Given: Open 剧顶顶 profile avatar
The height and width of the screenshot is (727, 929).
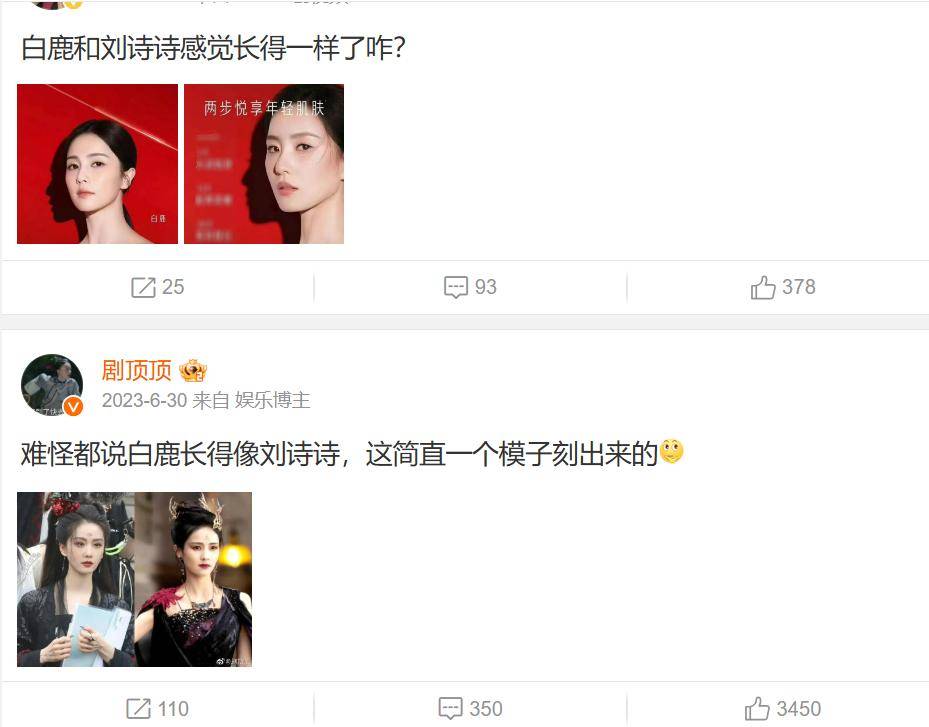Looking at the screenshot, I should pyautogui.click(x=52, y=385).
